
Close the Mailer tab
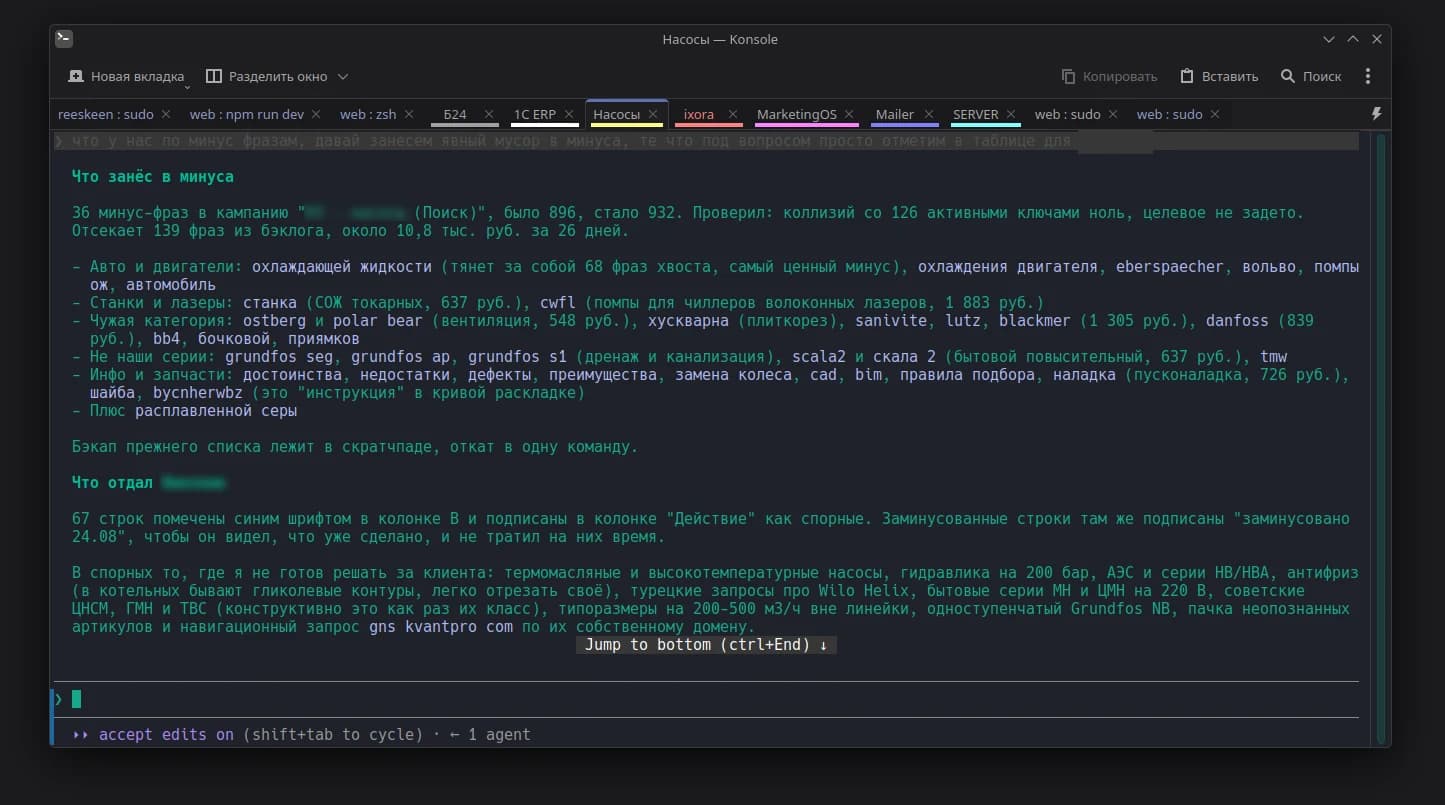click(929, 114)
